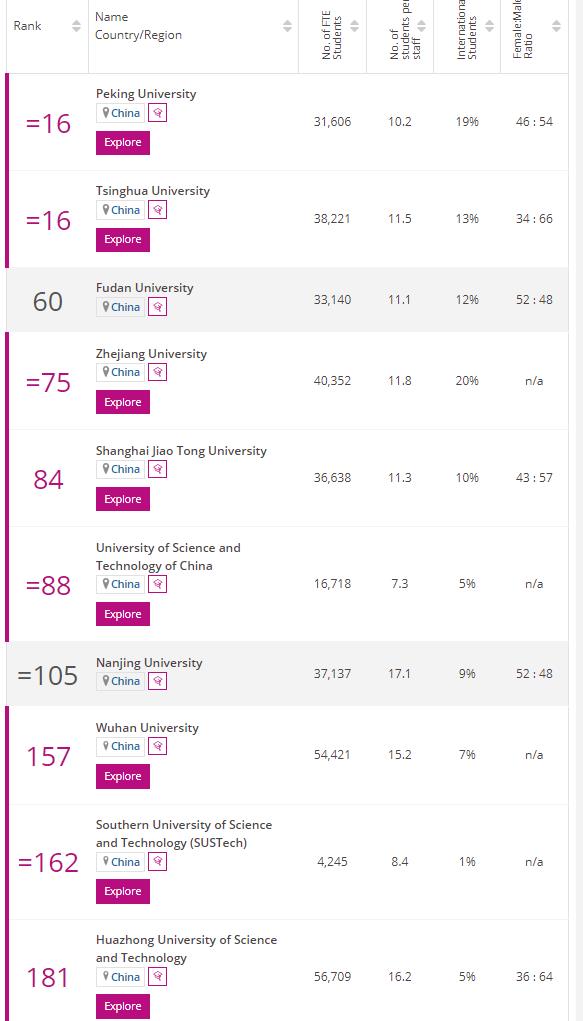Screen dimensions: 583x1021
Task: Click the shortlist icon for Shanghai Jiao Tong University
Action: pyautogui.click(x=157, y=469)
